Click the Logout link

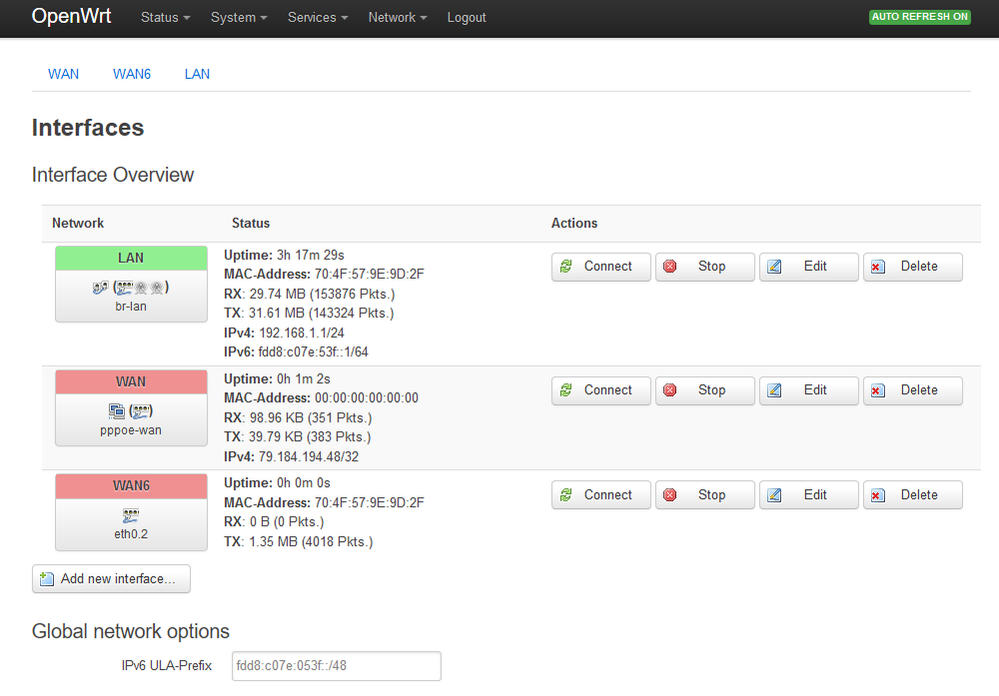(x=466, y=17)
